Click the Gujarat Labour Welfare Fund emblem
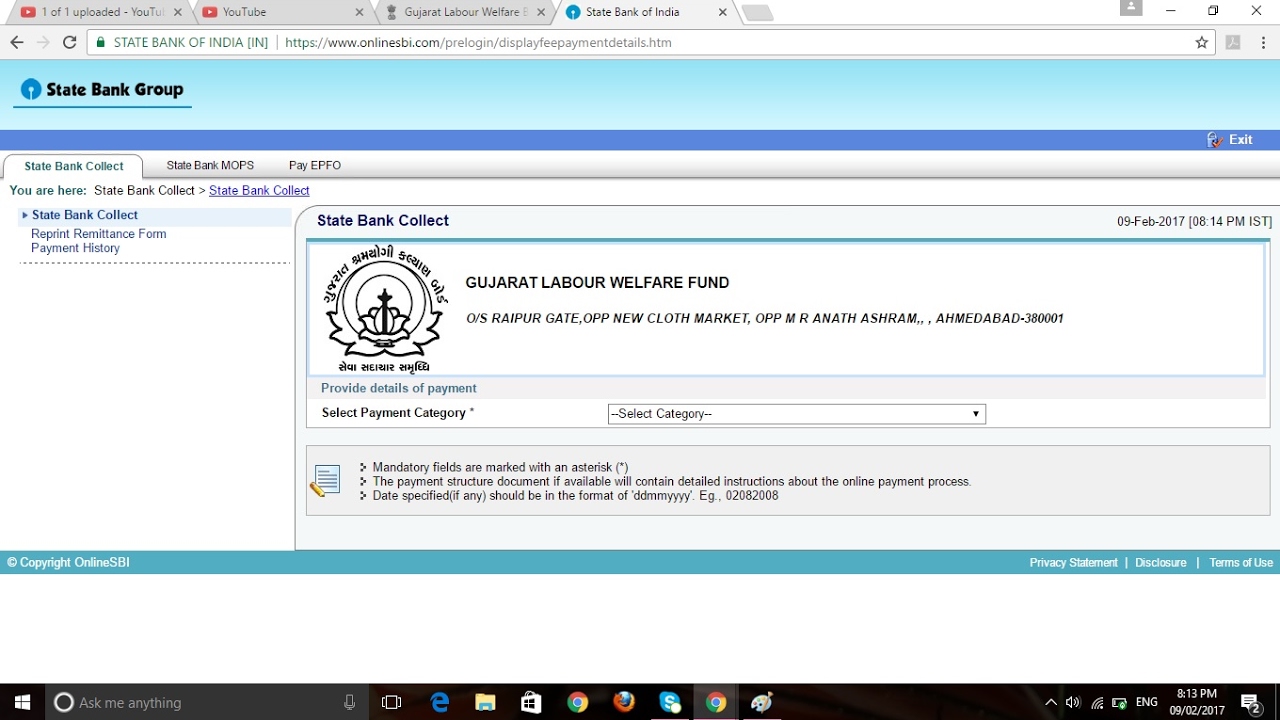 pos(385,309)
